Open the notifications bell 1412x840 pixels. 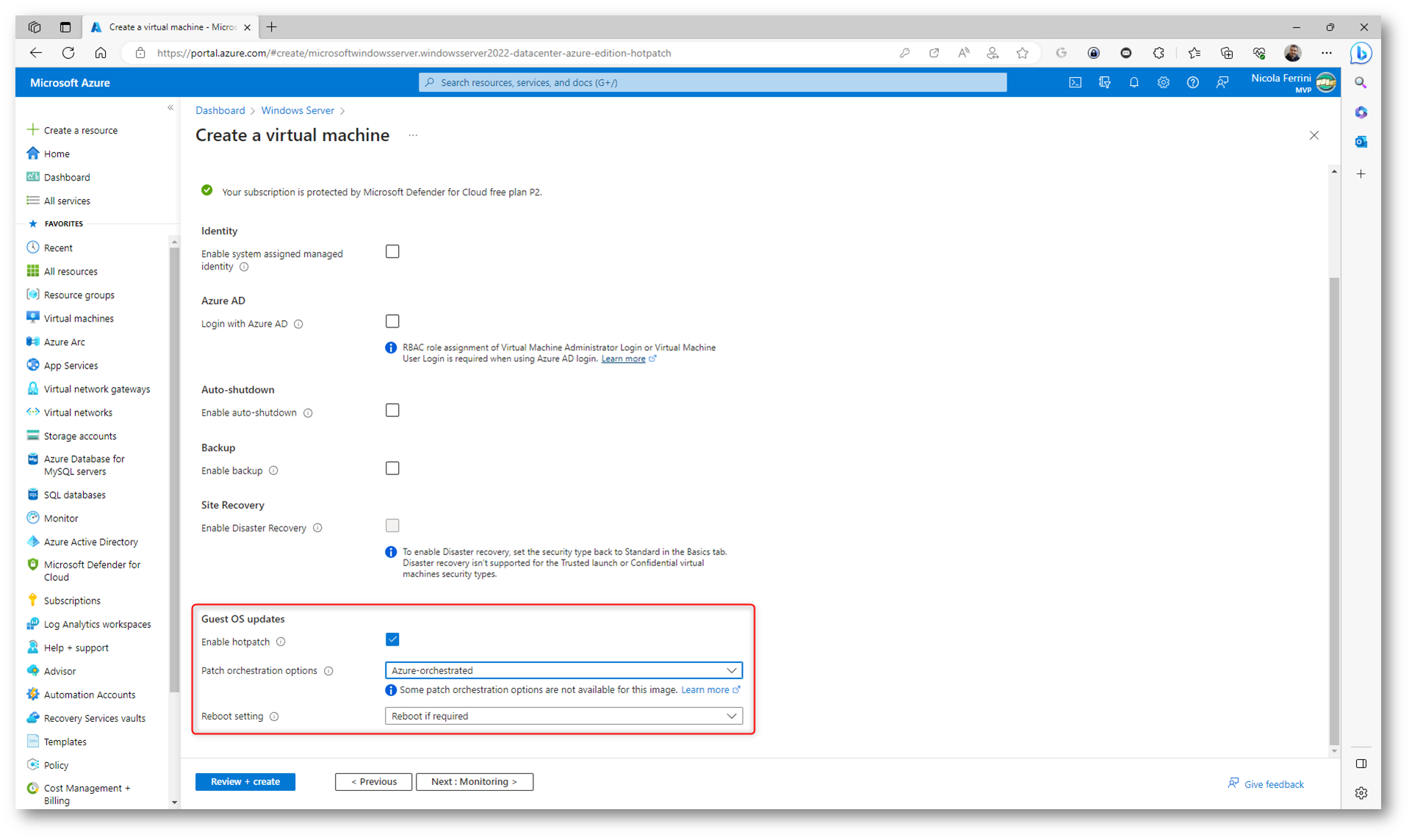tap(1134, 83)
